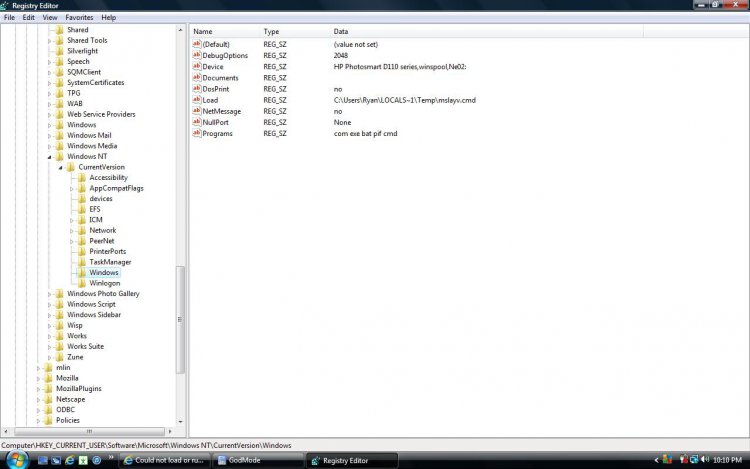The image size is (750, 469).
Task: Select the Programs value string icon
Action: point(197,133)
